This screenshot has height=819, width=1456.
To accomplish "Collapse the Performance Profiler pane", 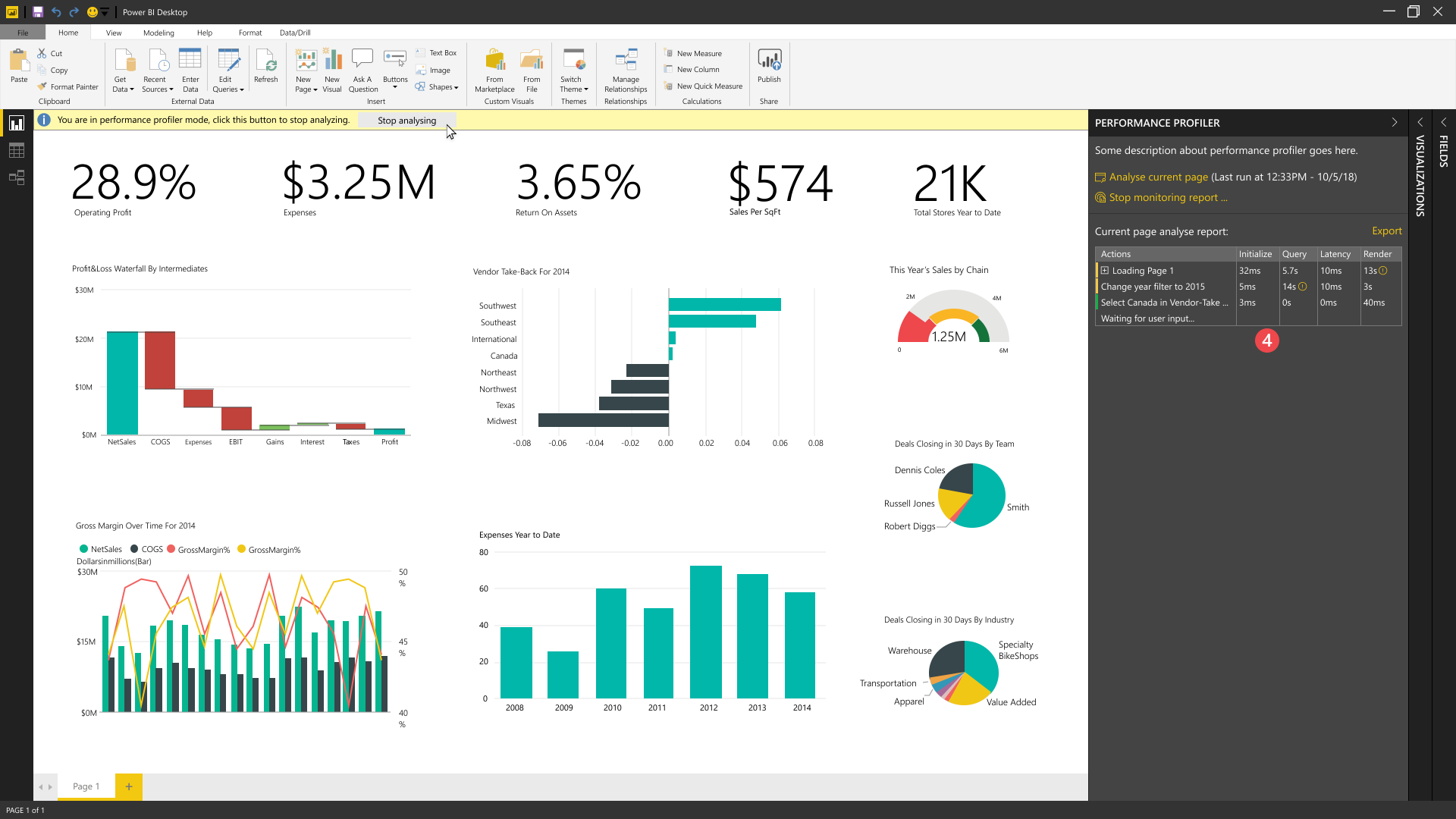I will 1394,122.
